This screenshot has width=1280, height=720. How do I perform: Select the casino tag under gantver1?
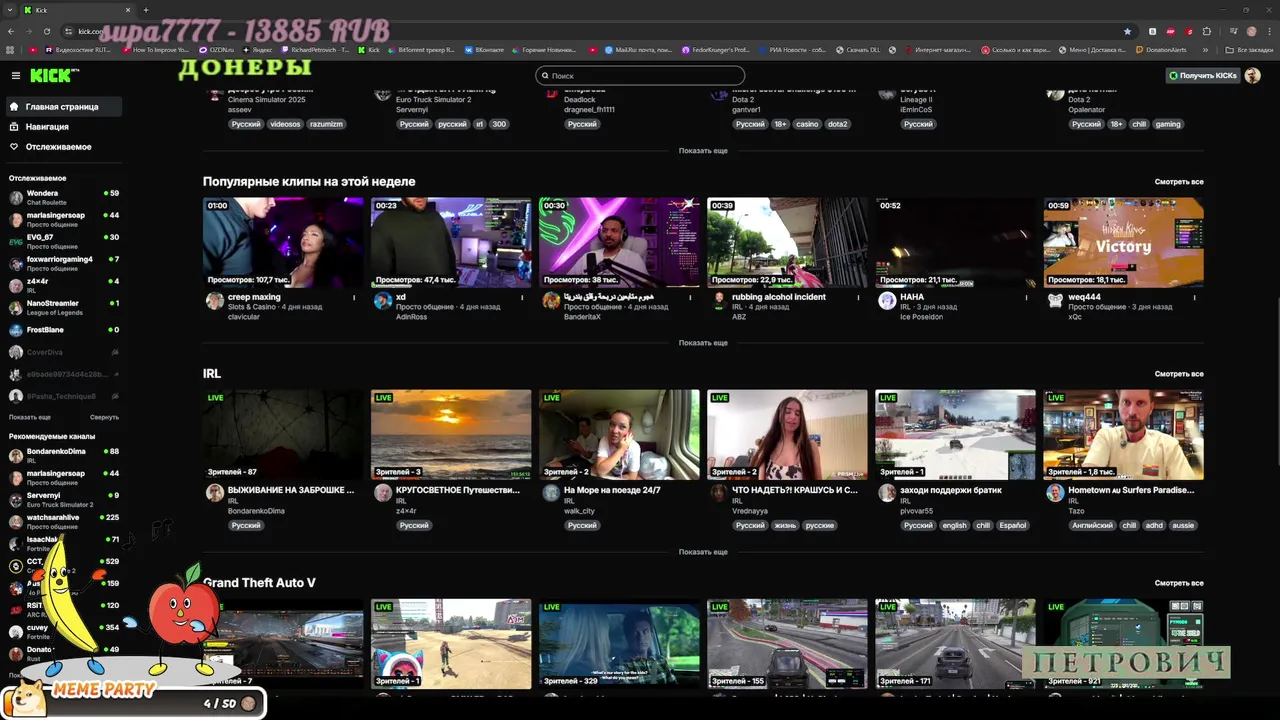click(x=807, y=124)
